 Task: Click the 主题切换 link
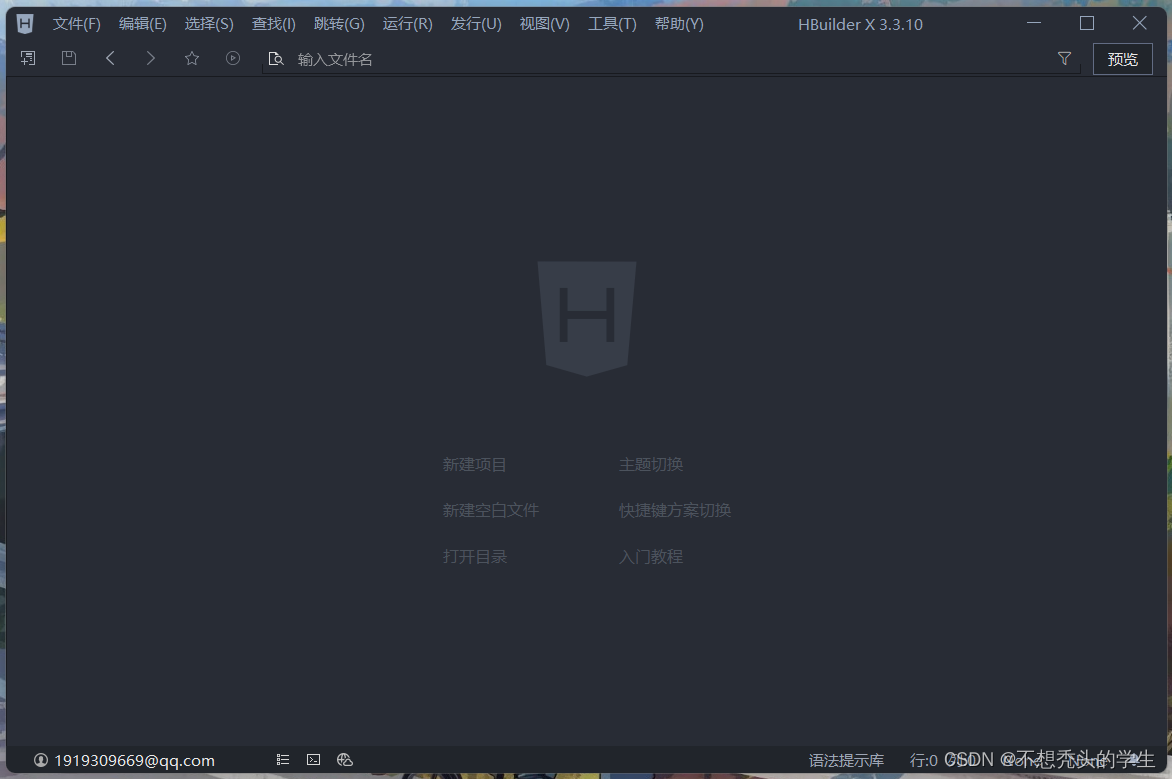click(x=651, y=464)
